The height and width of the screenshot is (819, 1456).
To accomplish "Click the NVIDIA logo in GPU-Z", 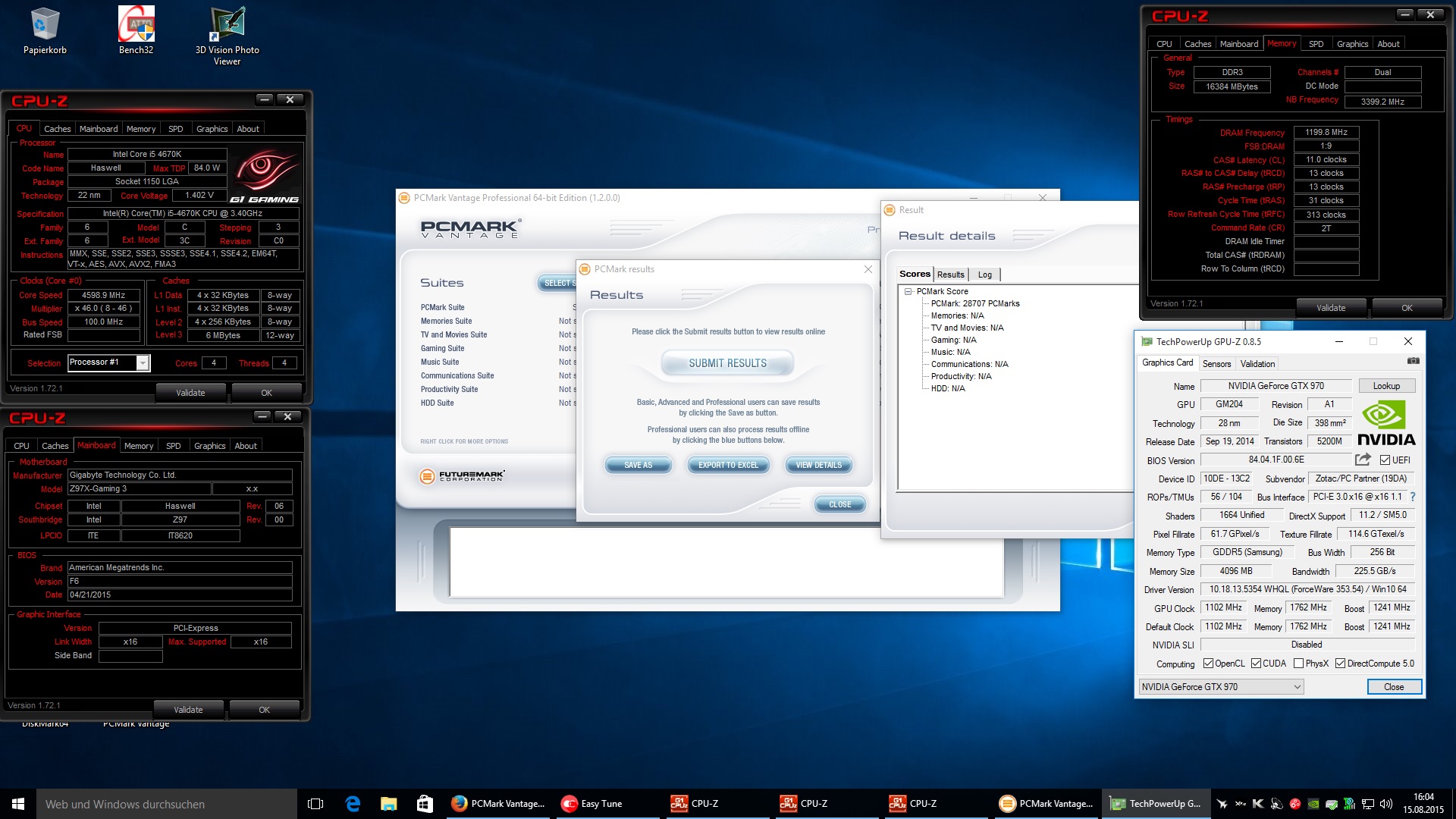I will coord(1386,423).
